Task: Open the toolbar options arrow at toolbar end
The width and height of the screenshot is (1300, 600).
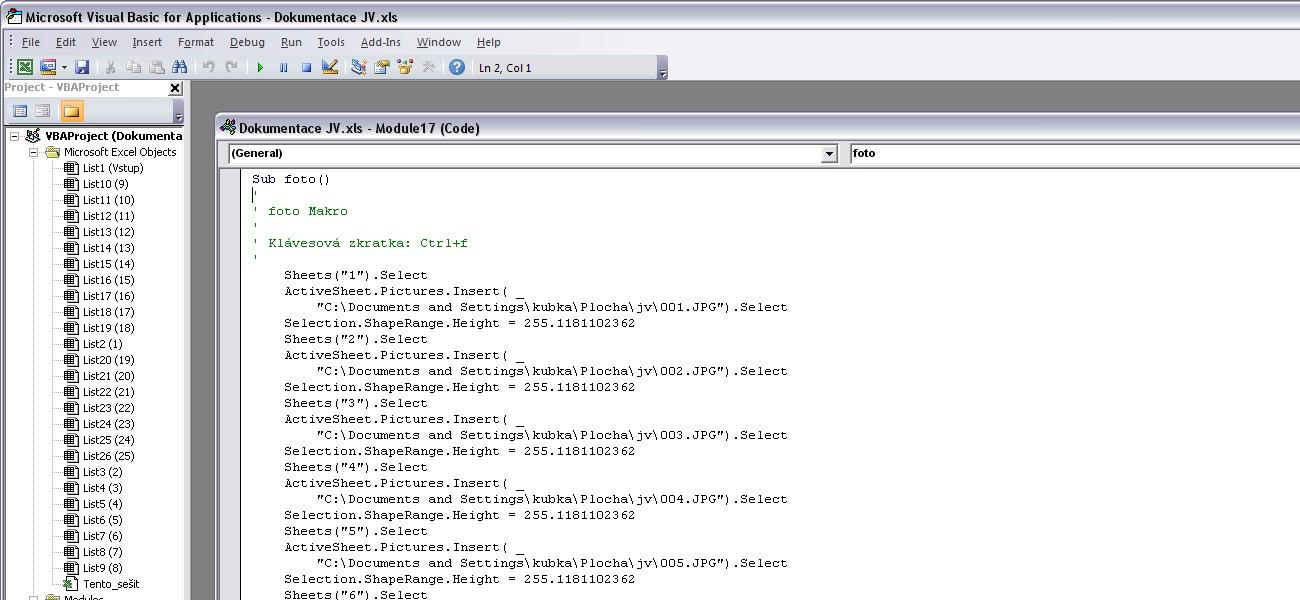Action: (x=662, y=68)
